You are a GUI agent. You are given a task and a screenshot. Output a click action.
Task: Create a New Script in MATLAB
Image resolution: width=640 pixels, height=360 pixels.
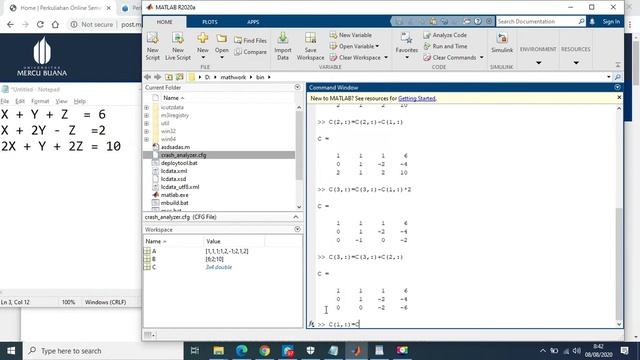tap(153, 46)
